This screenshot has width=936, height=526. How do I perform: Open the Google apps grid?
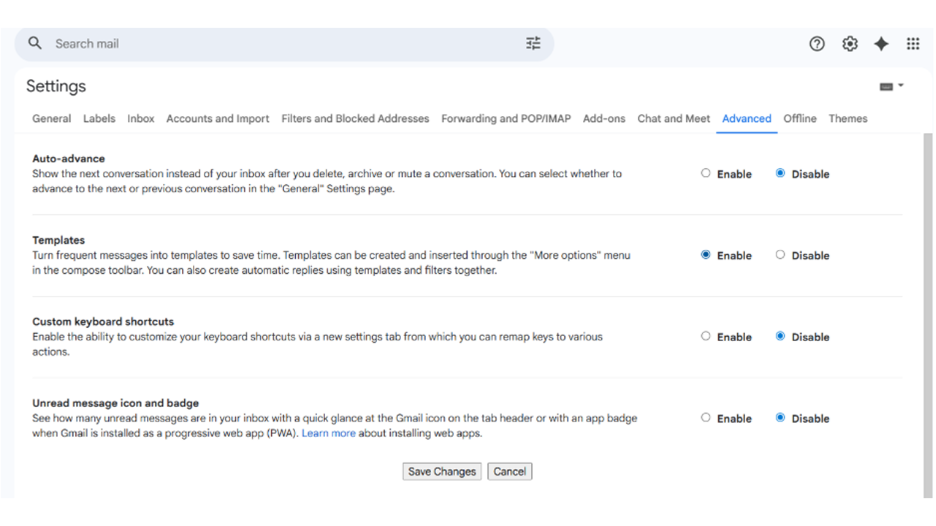click(x=913, y=44)
